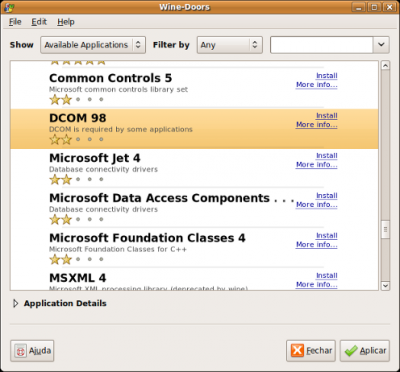
Task: Click the Ajuda help button
Action: click(32, 351)
